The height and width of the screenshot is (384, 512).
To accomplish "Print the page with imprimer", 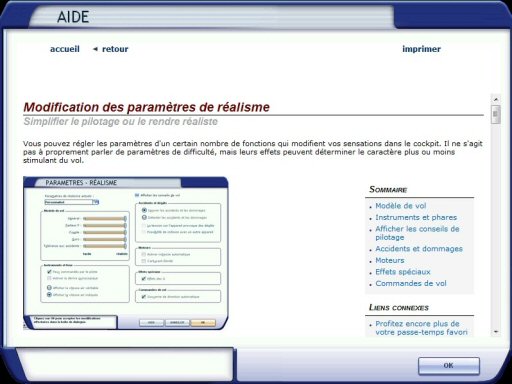I will pos(421,49).
